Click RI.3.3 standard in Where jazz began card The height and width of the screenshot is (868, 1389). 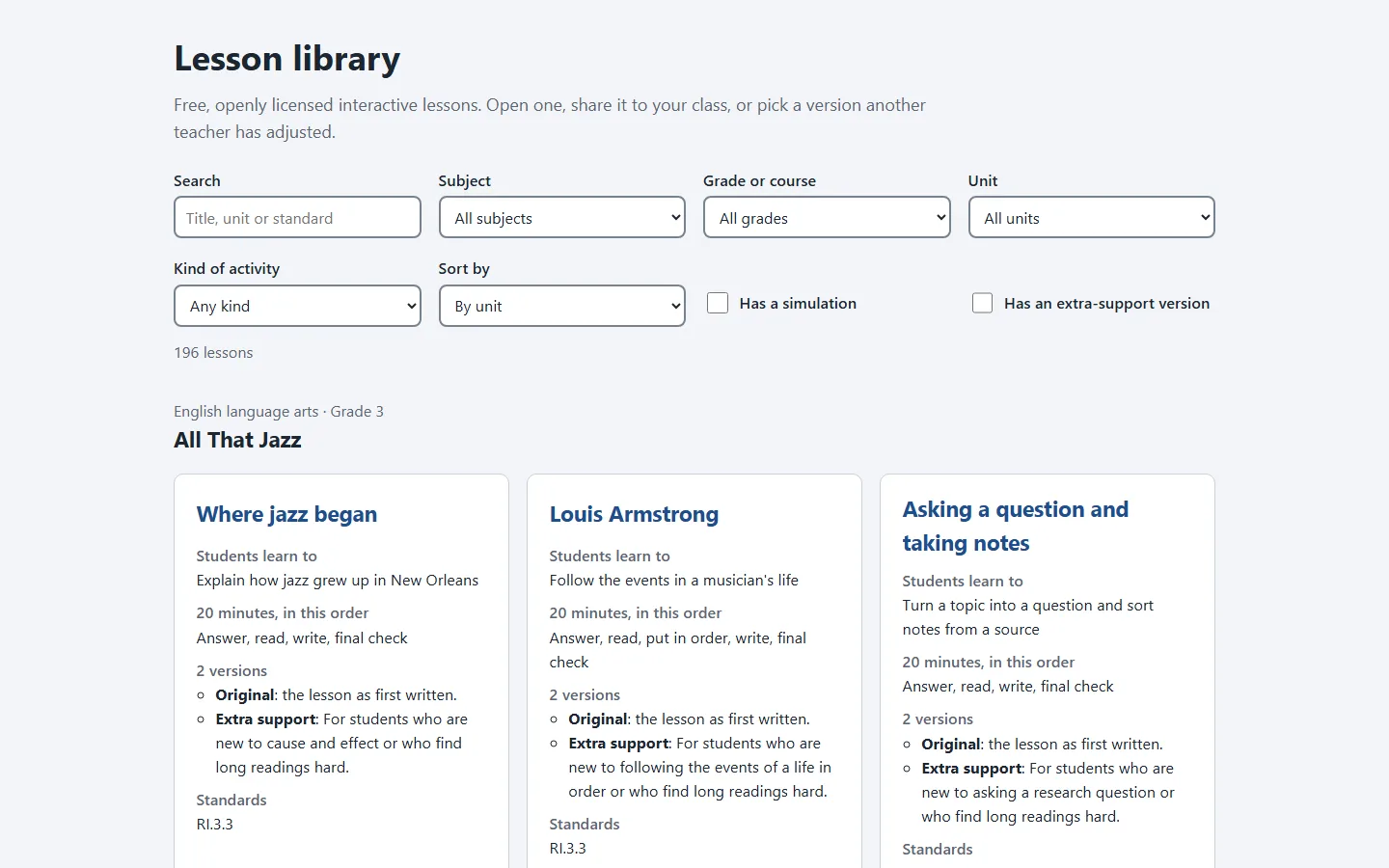tap(215, 824)
